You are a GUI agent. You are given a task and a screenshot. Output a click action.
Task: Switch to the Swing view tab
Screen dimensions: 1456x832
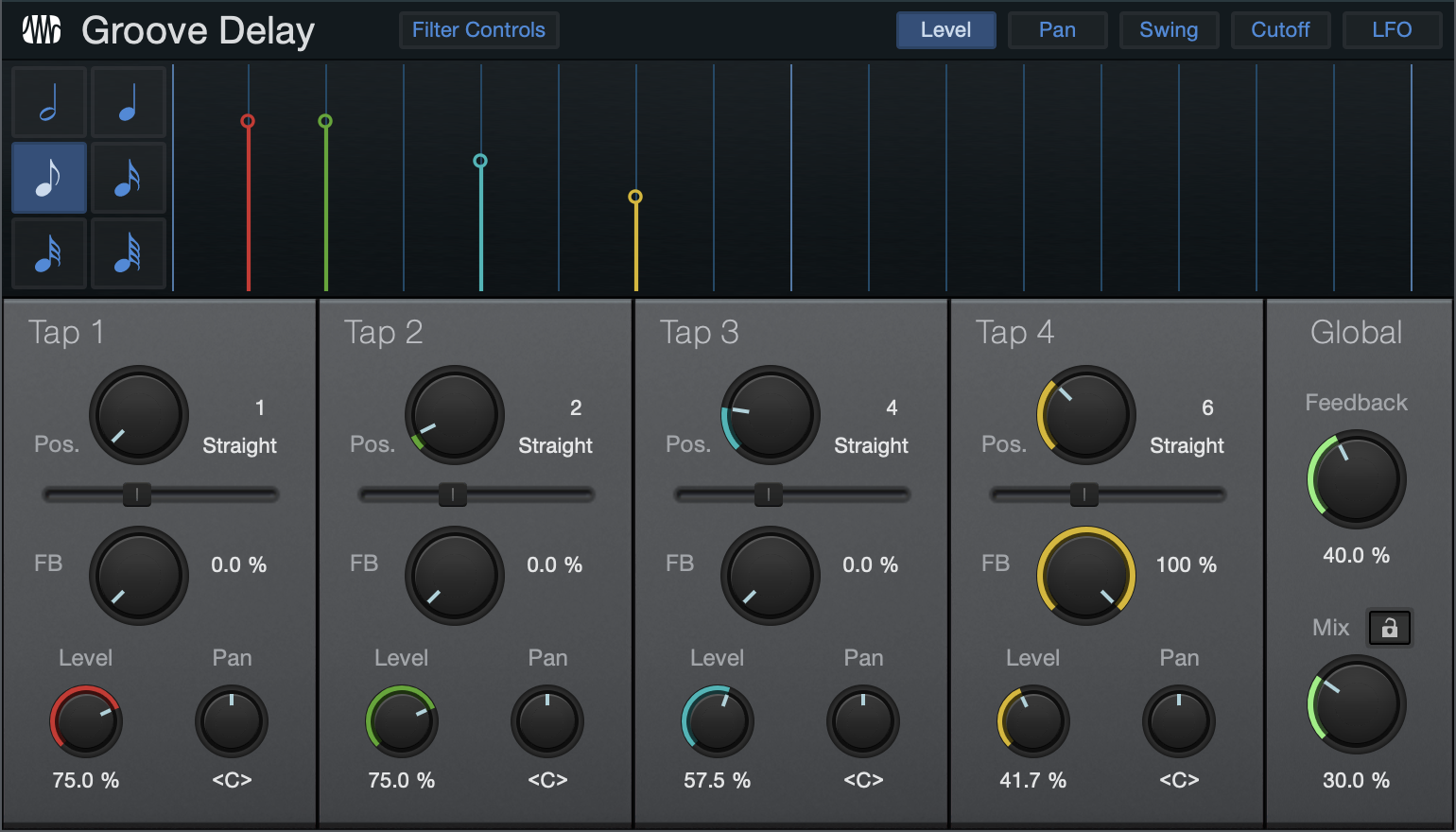1169,30
